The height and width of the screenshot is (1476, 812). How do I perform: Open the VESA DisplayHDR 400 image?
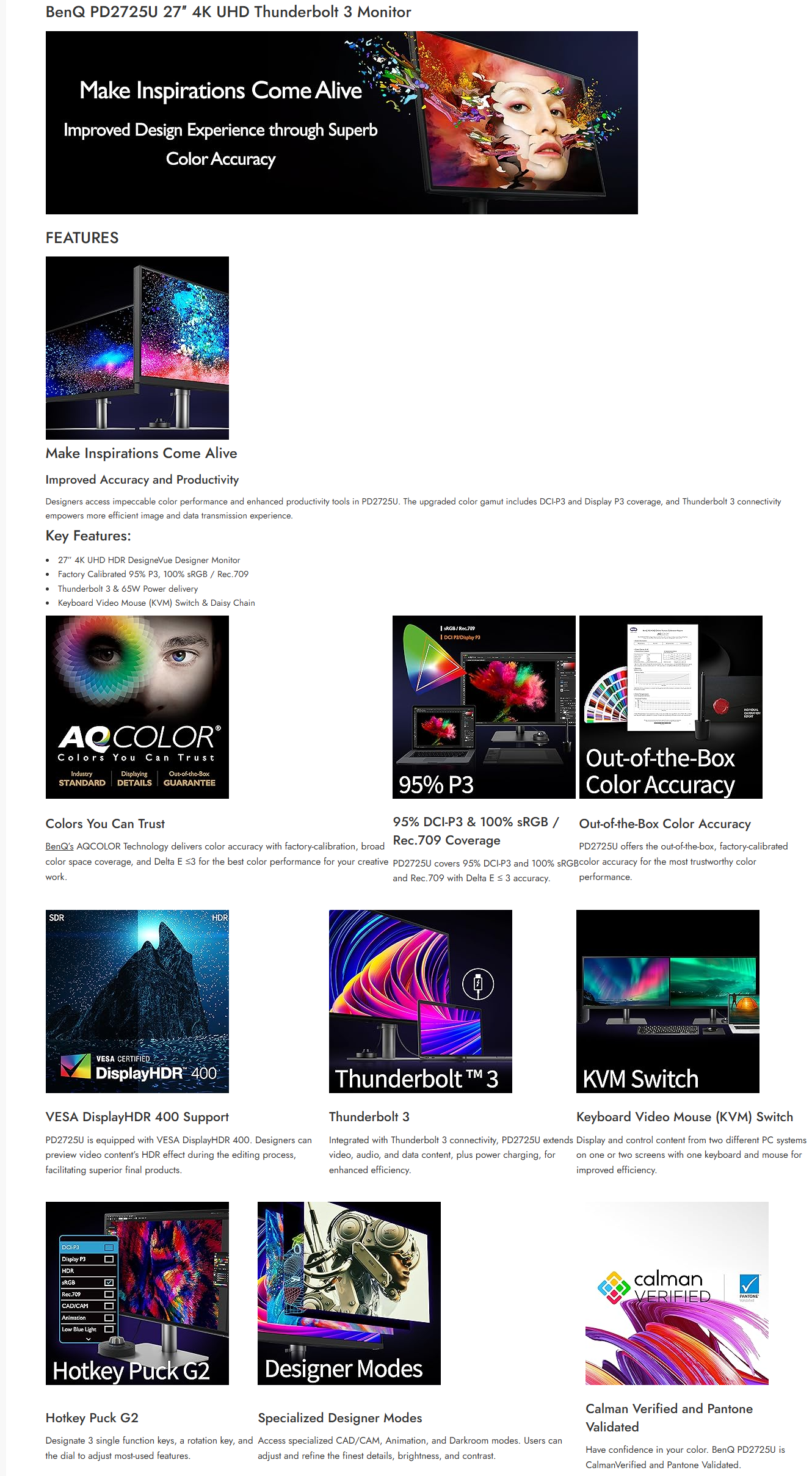click(x=137, y=1002)
